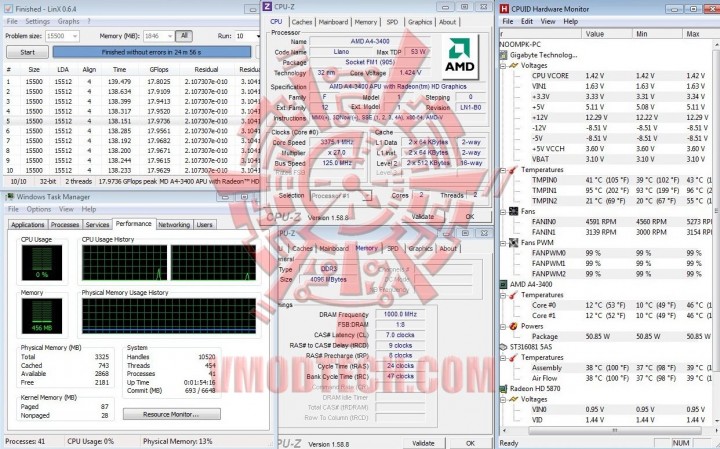
Task: Switch to Caches tab in top CPU-Z
Action: point(302,22)
